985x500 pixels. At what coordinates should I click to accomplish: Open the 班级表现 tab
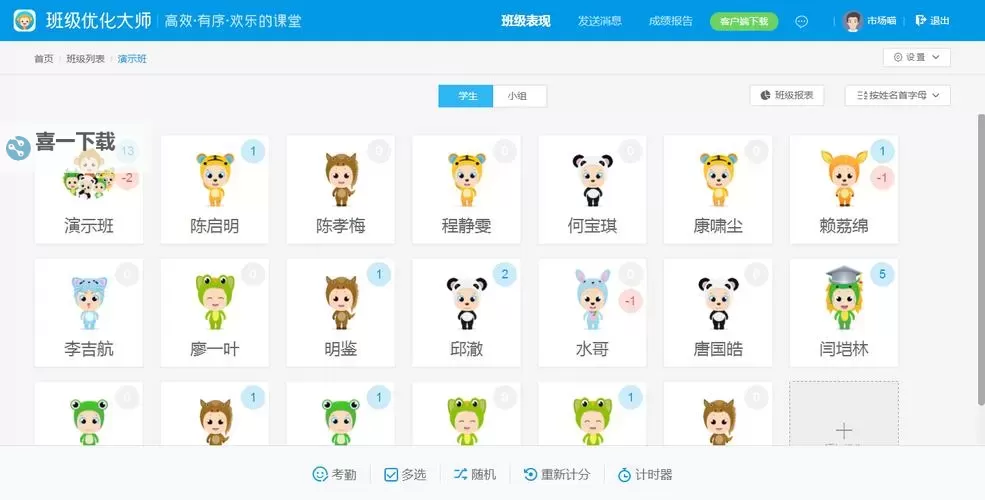[526, 21]
